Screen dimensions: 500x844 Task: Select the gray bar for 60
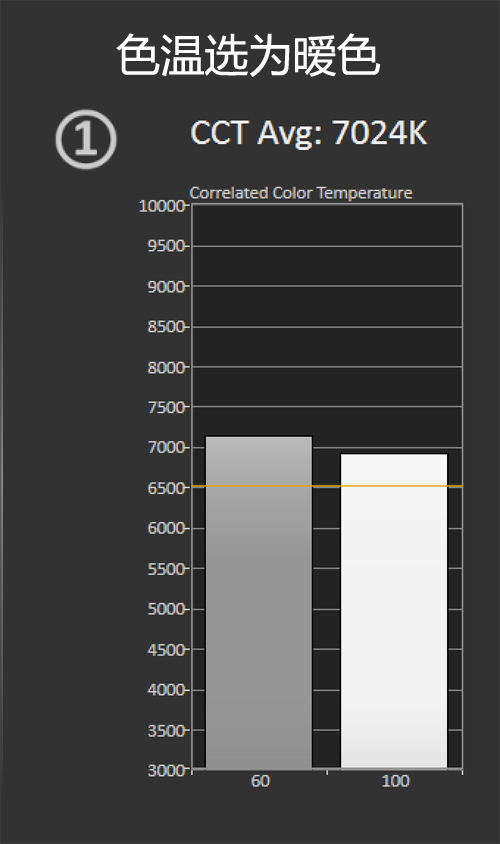tap(259, 602)
